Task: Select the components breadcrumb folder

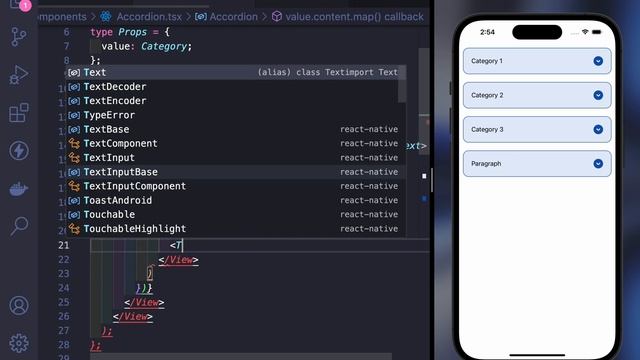Action: [62, 17]
